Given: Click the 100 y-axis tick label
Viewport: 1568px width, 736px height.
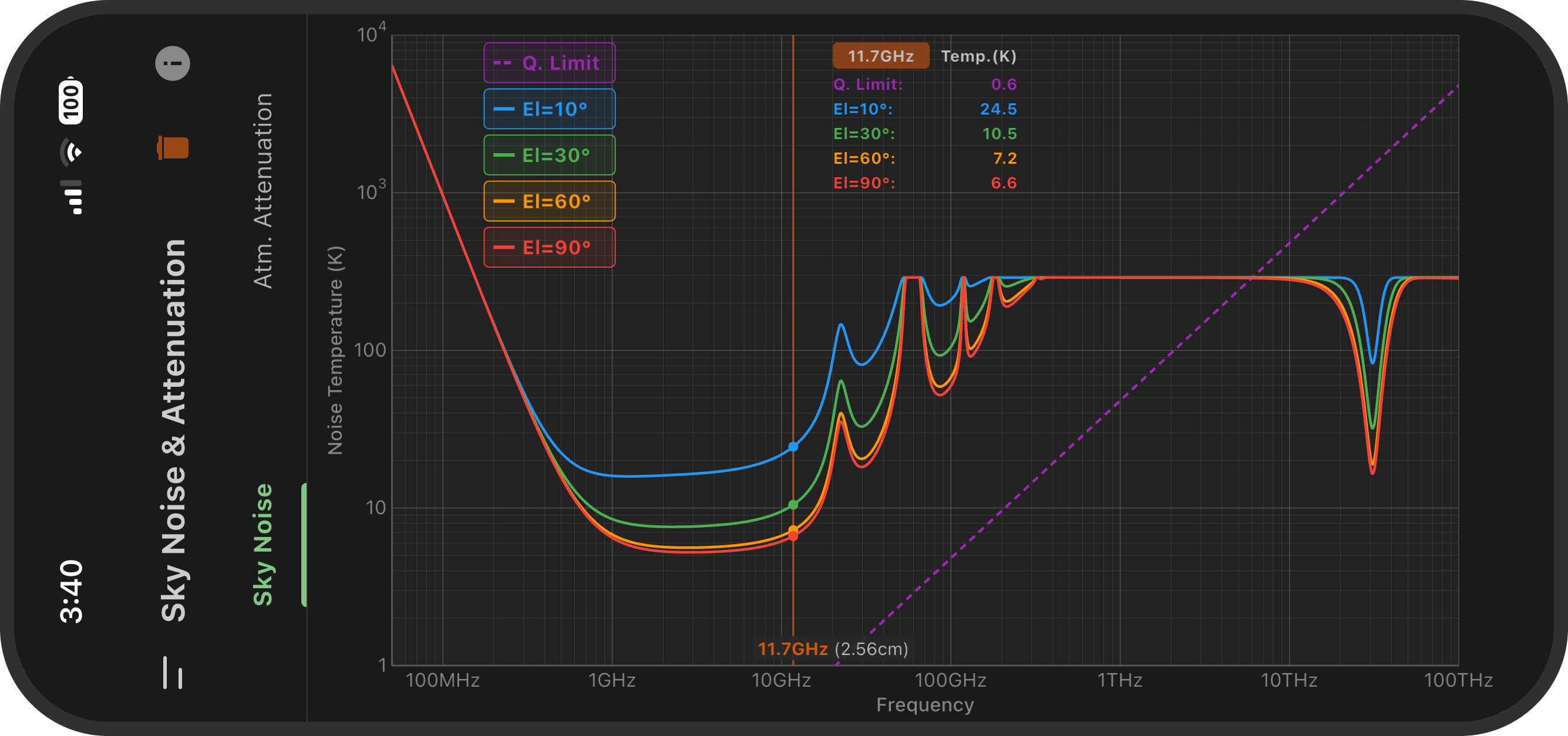Looking at the screenshot, I should tap(369, 350).
